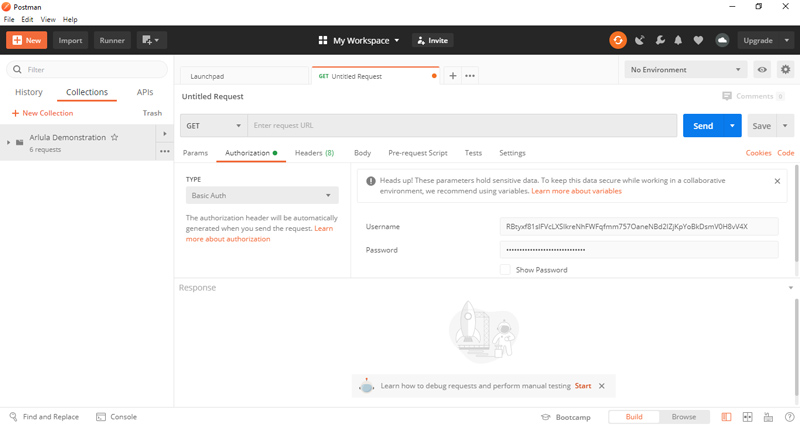Open the Headers (8) tab
The width and height of the screenshot is (800, 426).
[314, 153]
